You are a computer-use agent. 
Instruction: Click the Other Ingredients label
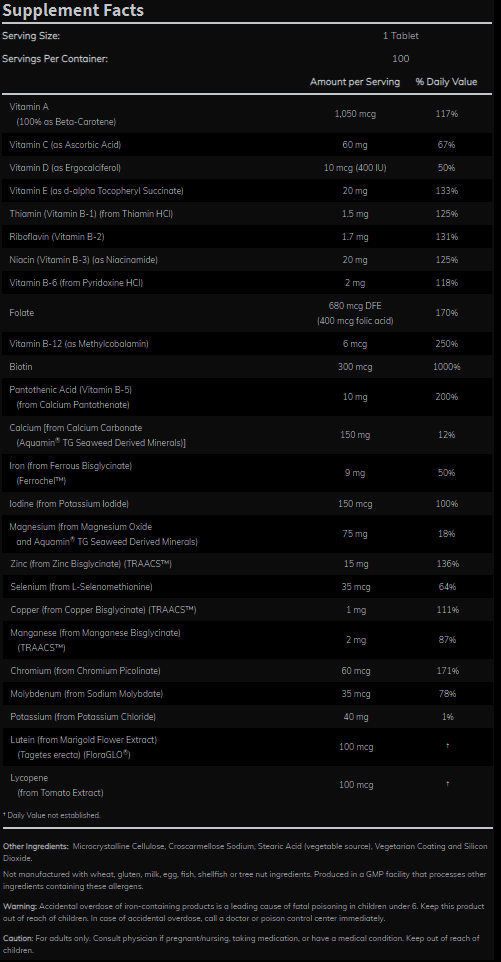pos(36,847)
